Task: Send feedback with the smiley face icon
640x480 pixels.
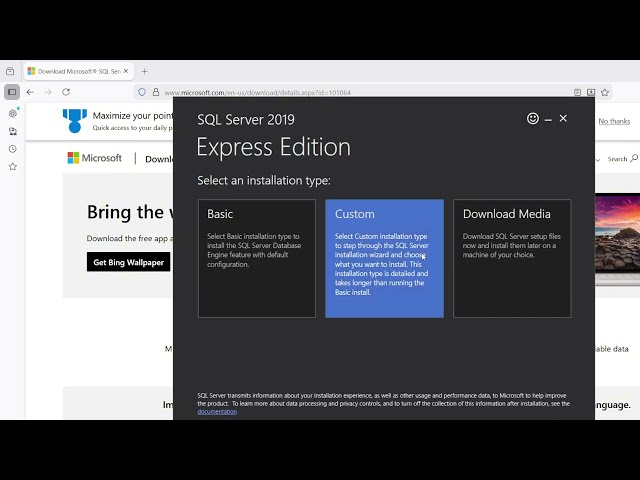Action: (x=533, y=118)
